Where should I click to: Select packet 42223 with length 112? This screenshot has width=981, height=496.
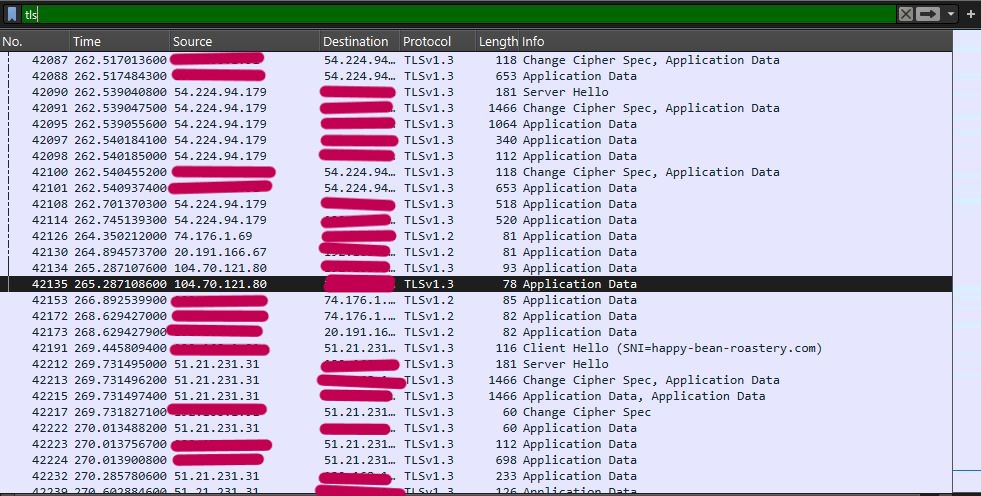476,444
